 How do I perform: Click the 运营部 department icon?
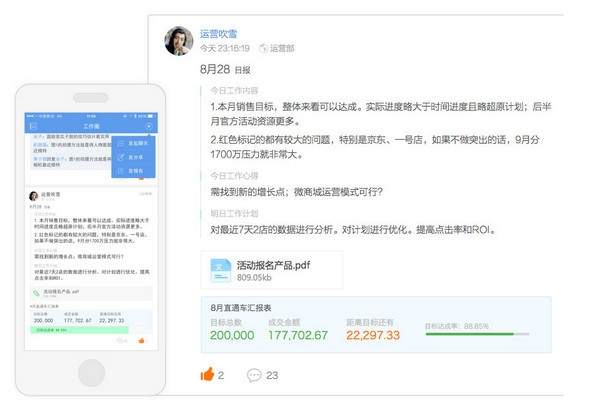click(264, 47)
